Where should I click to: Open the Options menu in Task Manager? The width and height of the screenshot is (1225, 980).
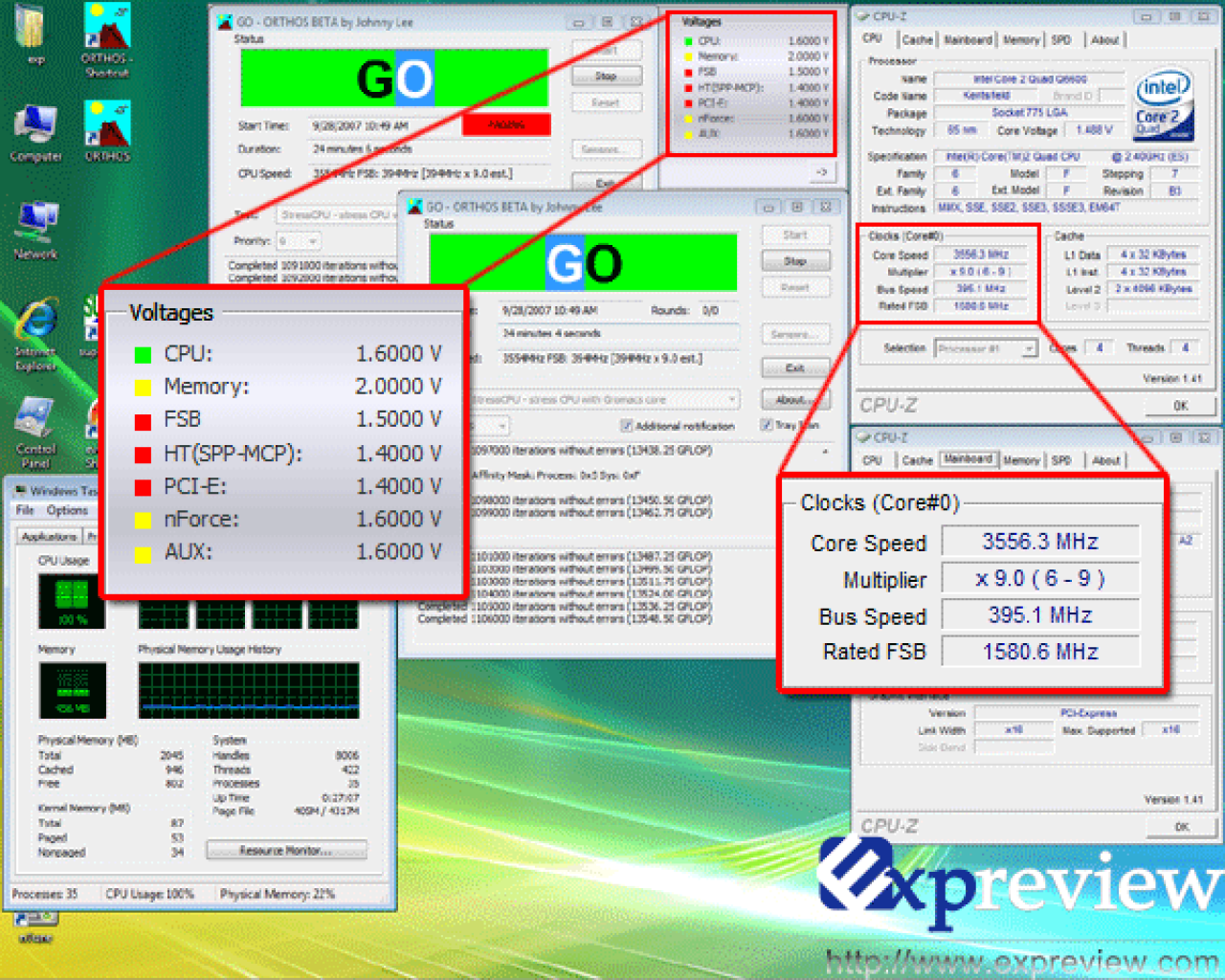[x=66, y=511]
